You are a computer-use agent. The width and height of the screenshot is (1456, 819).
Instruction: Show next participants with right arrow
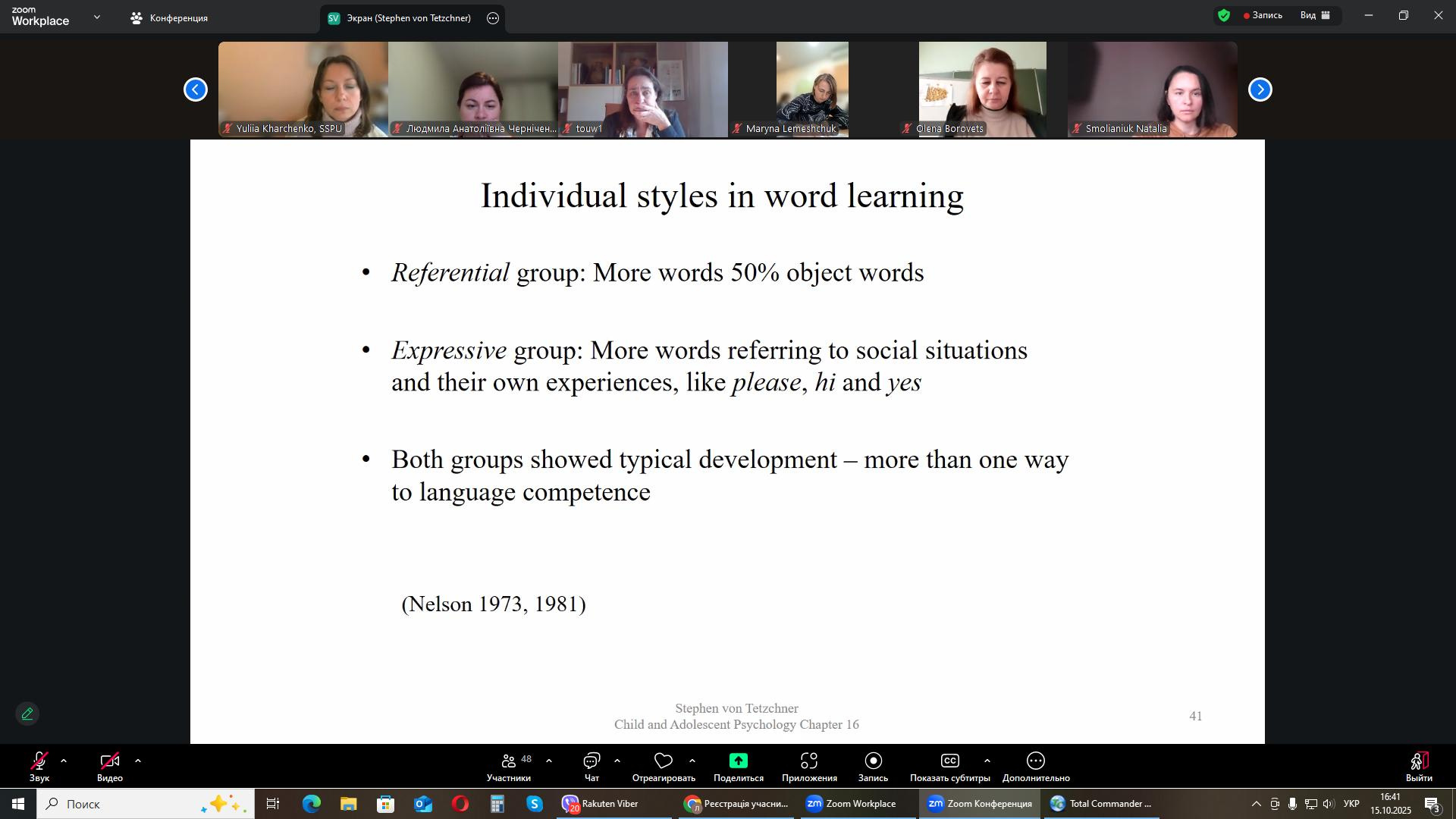1260,89
